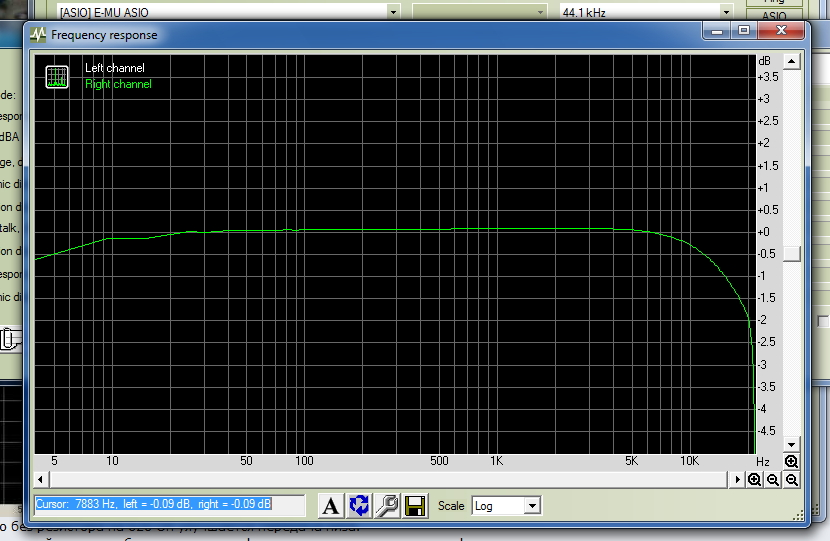Click the '1K' frequency axis label

(497, 461)
